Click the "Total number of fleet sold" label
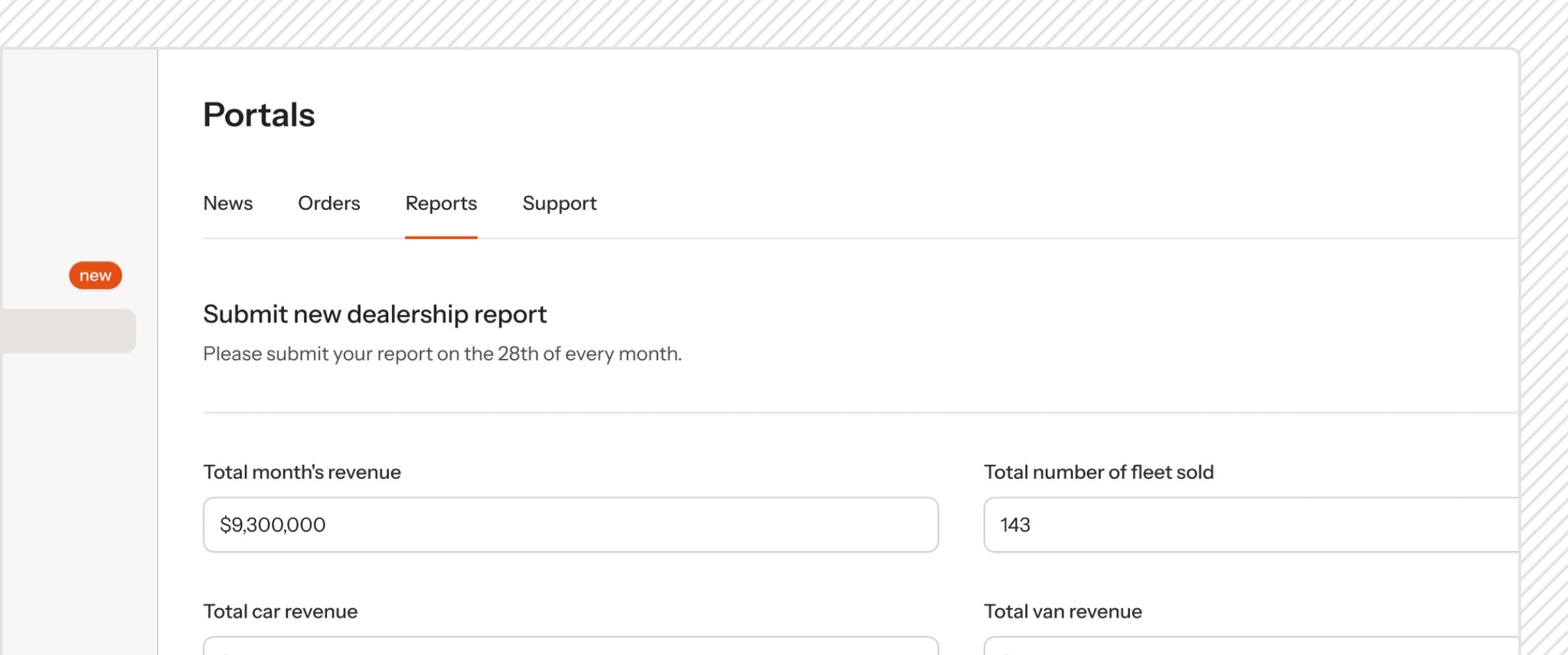The height and width of the screenshot is (655, 1568). pyautogui.click(x=1099, y=472)
